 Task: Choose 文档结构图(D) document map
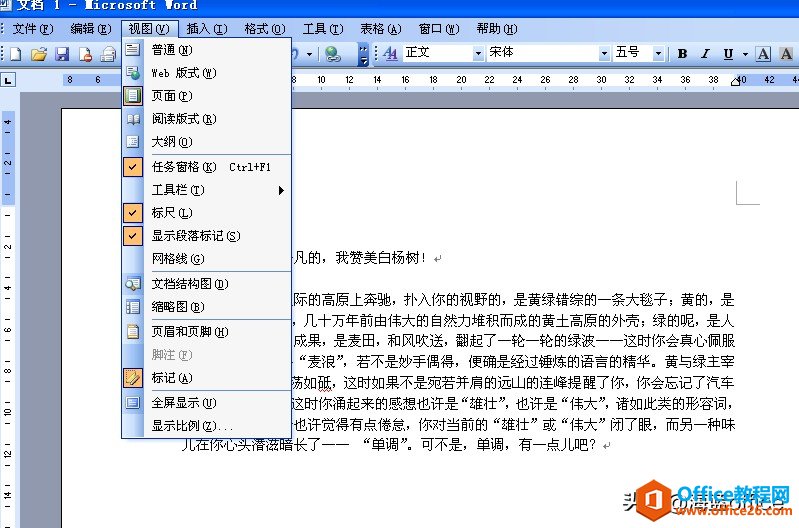click(x=207, y=283)
